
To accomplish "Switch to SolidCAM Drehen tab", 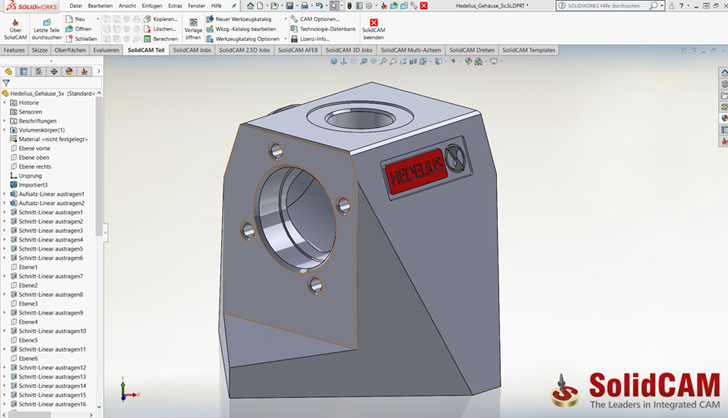I will tap(472, 50).
